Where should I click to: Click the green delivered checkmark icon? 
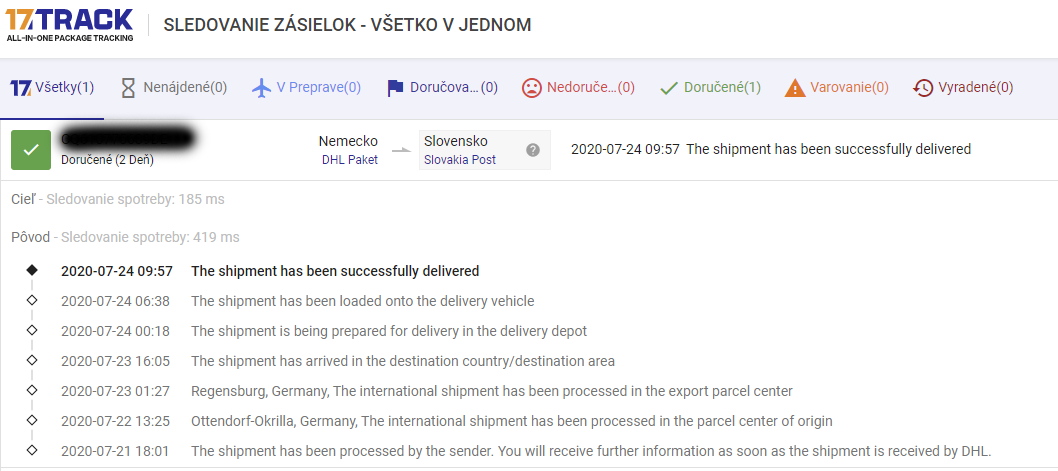coord(31,150)
